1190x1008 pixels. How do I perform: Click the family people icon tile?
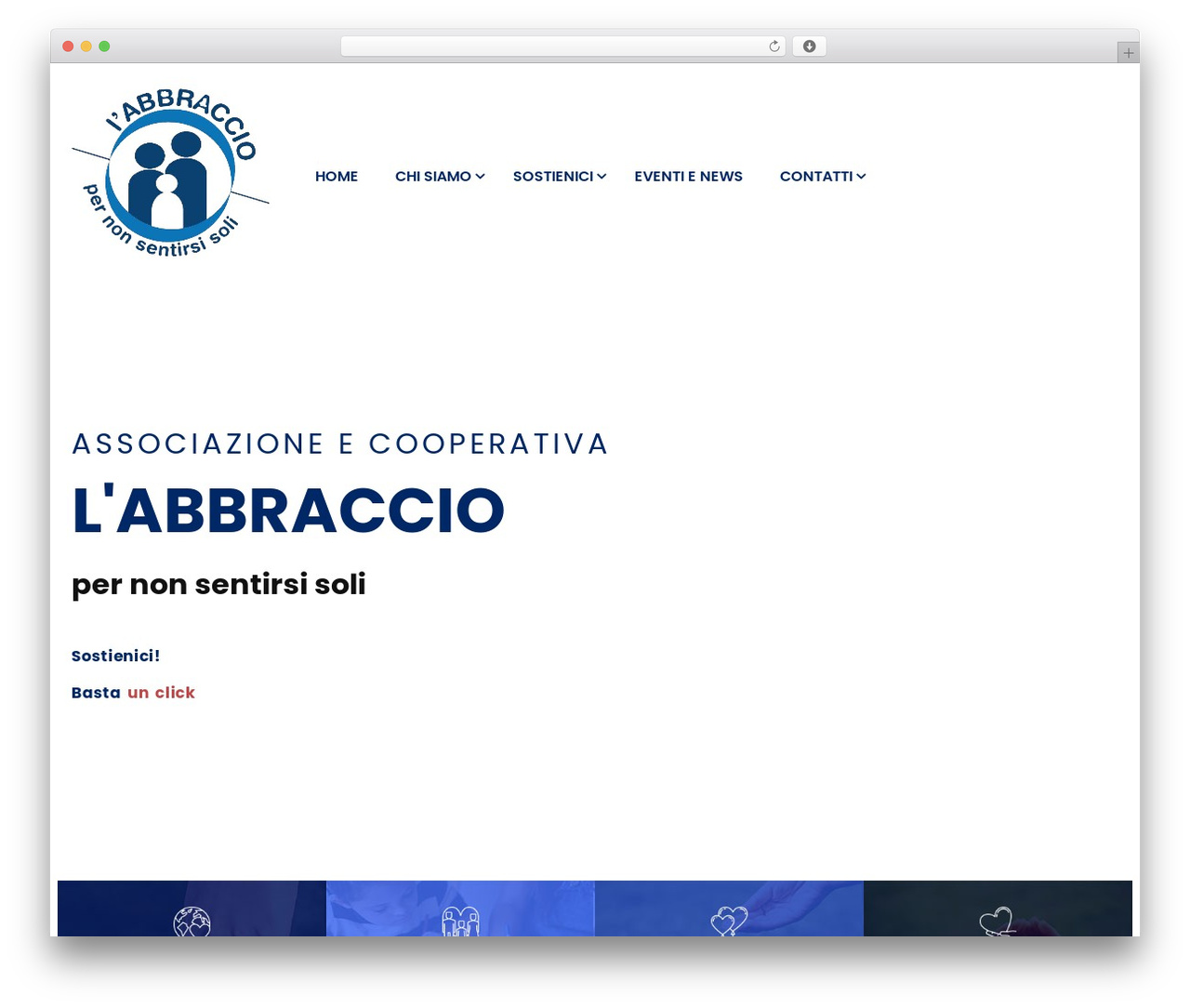click(460, 909)
